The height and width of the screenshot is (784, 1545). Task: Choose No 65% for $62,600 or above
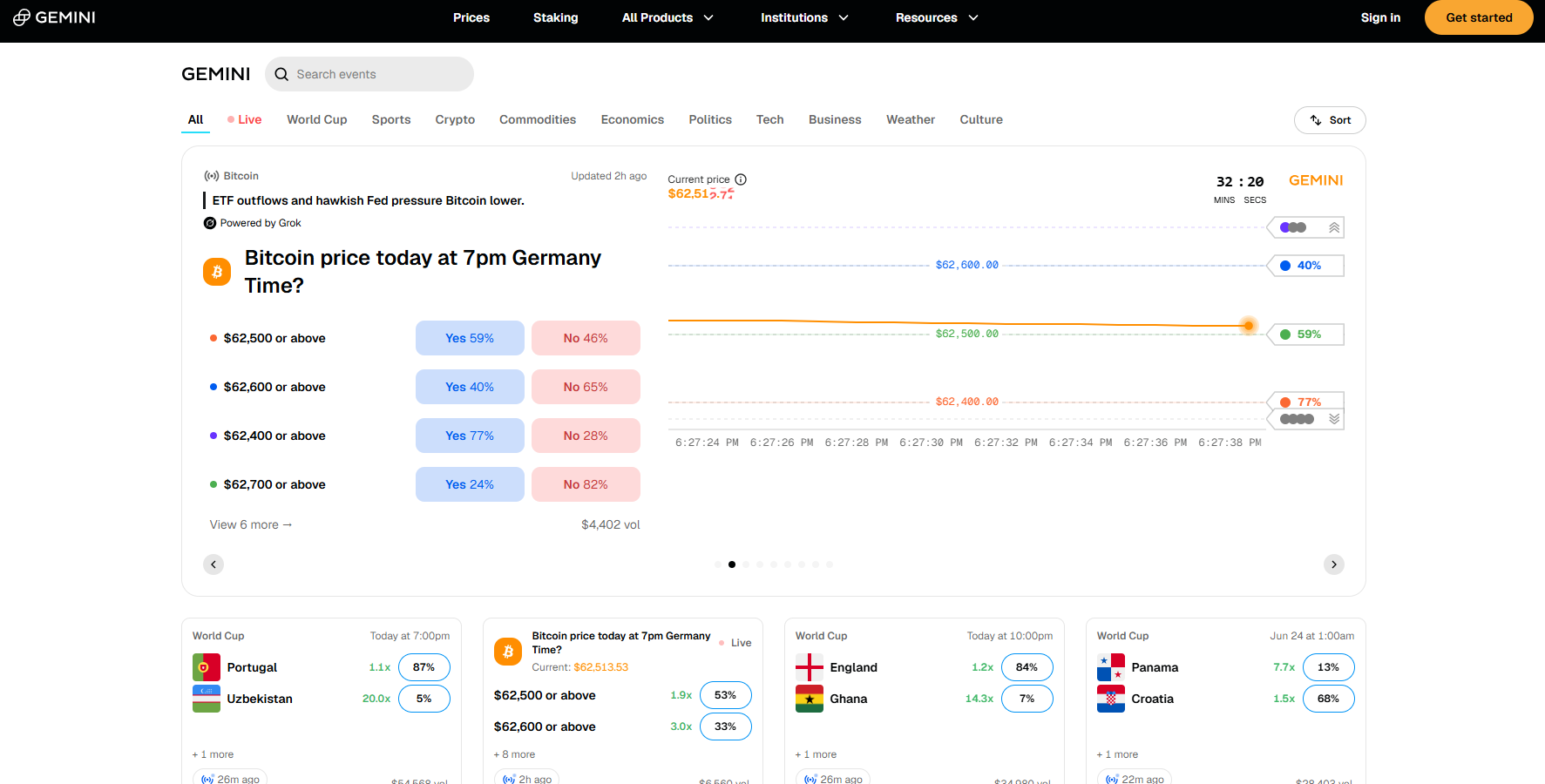(586, 387)
